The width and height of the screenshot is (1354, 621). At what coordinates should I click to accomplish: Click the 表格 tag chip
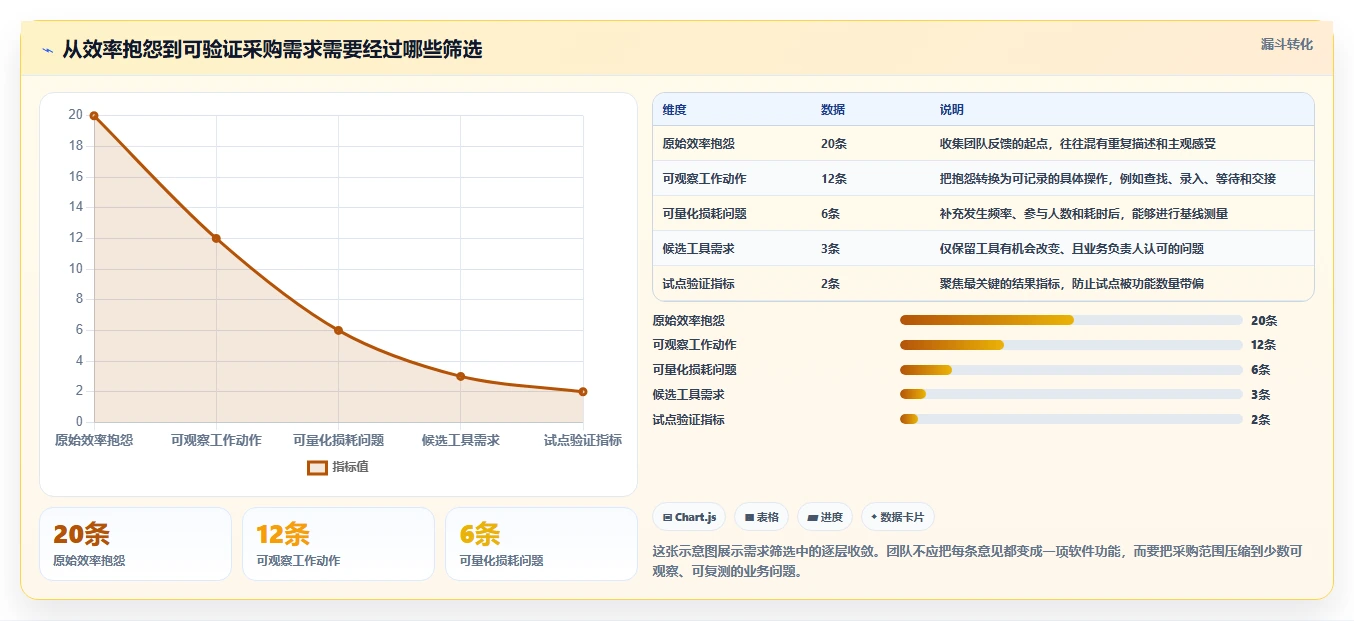(761, 517)
